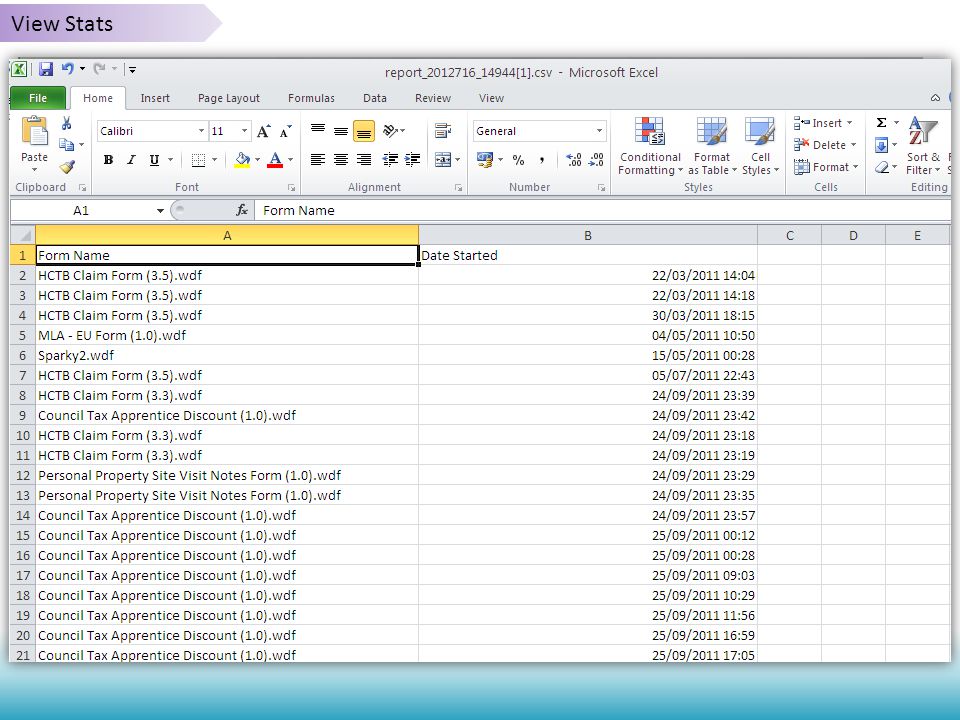
Task: Toggle Merge and Center button
Action: 443,160
